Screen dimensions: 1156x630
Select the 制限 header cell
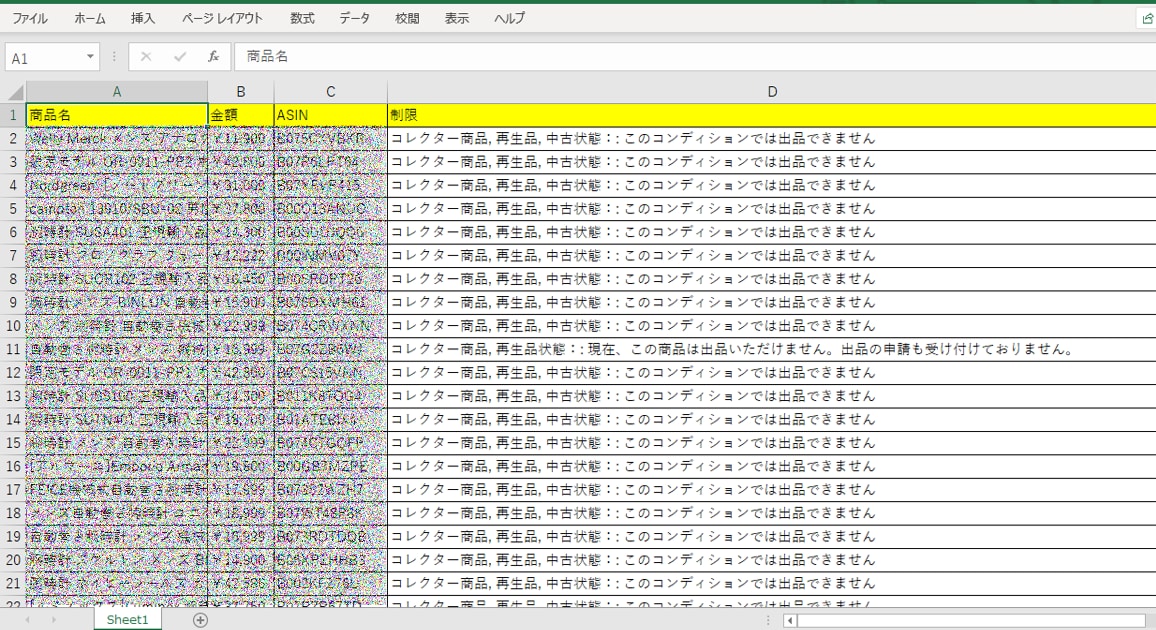coord(772,115)
